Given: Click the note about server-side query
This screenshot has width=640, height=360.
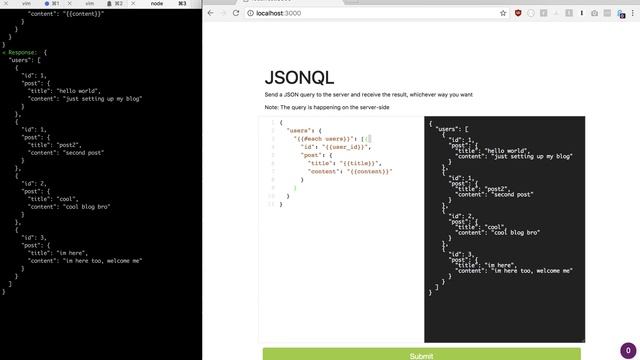Looking at the screenshot, I should pos(327,107).
